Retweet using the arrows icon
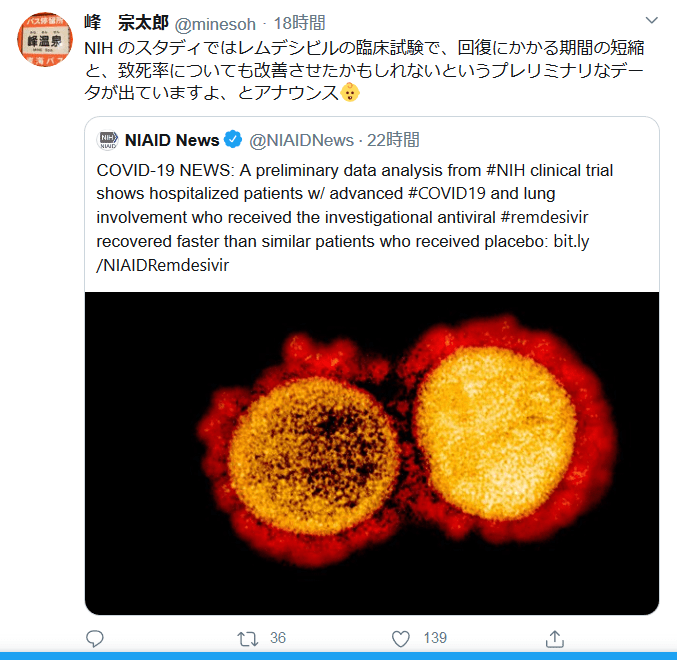Image resolution: width=677 pixels, height=660 pixels. pos(247,638)
